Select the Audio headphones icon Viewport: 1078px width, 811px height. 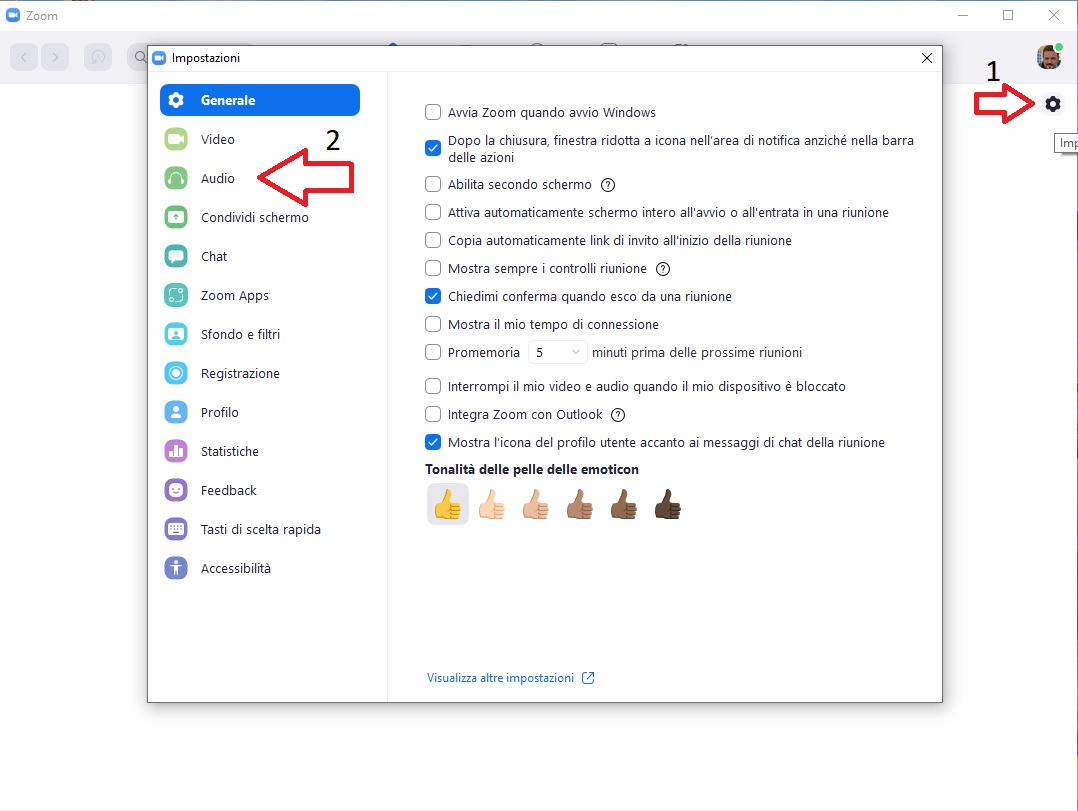click(x=176, y=179)
